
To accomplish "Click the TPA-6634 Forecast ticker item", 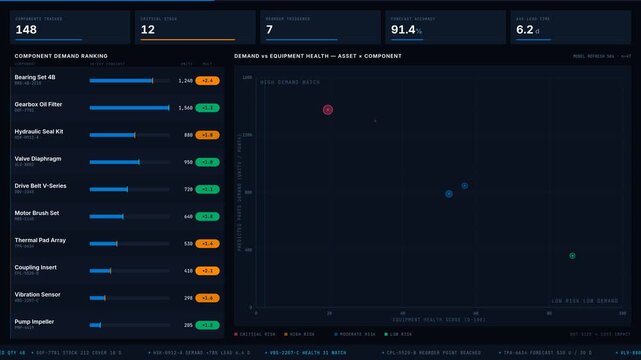I will (x=545, y=353).
